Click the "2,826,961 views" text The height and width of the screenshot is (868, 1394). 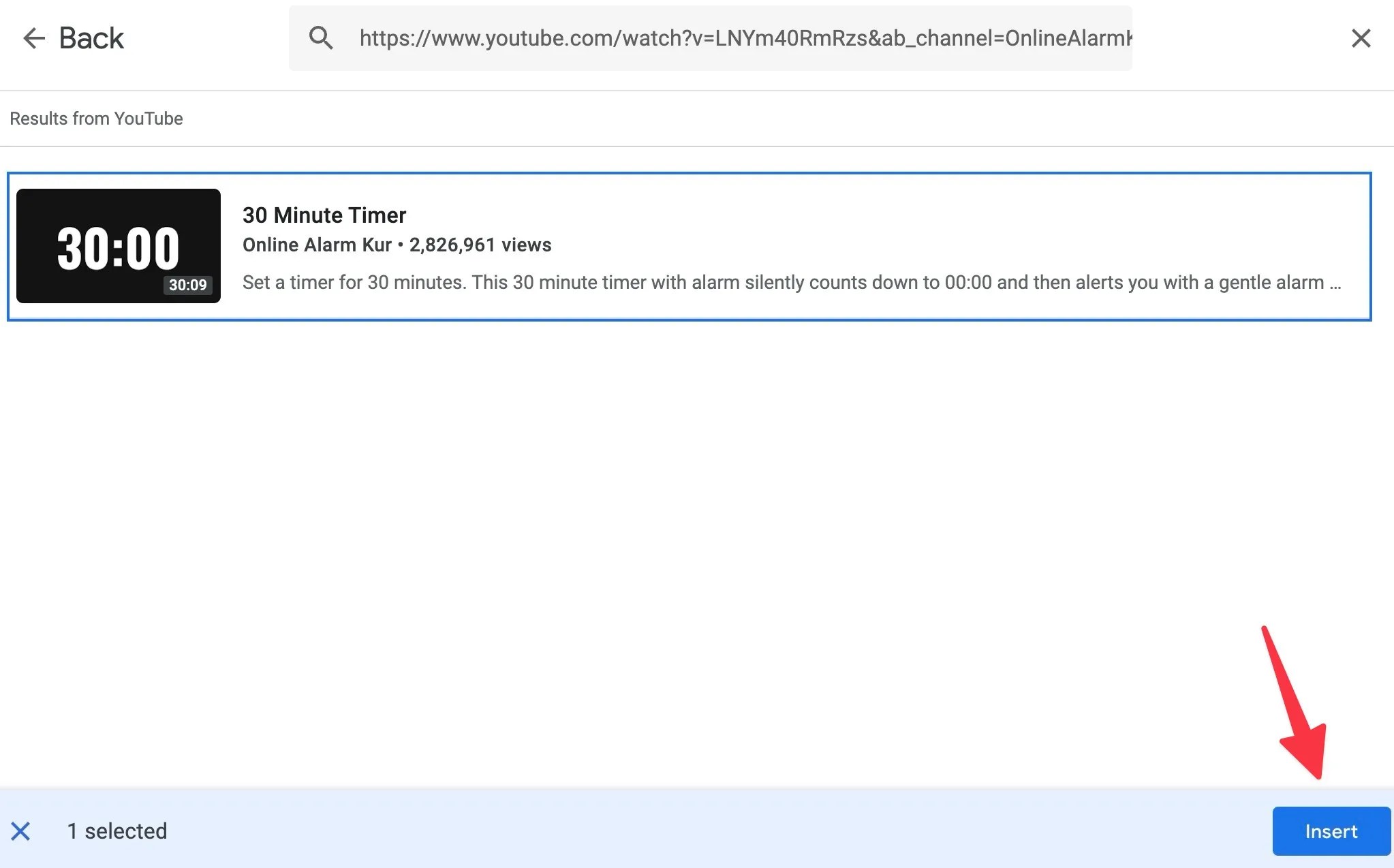tap(480, 245)
